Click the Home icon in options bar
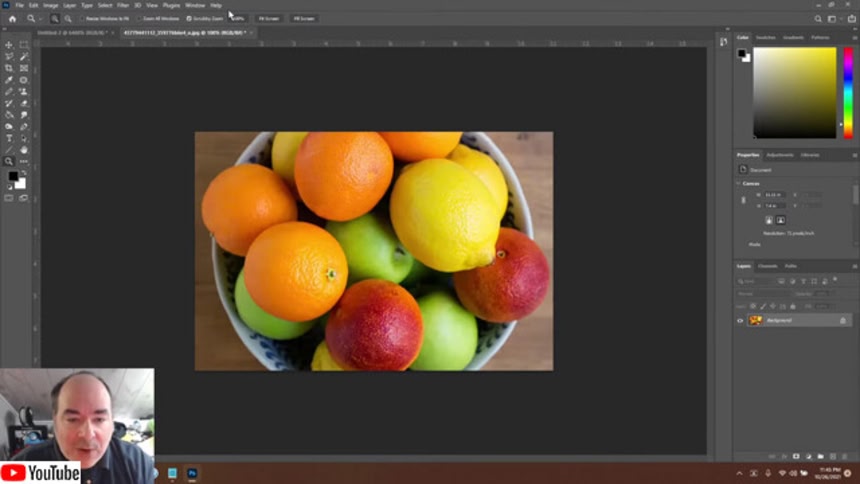 point(12,18)
